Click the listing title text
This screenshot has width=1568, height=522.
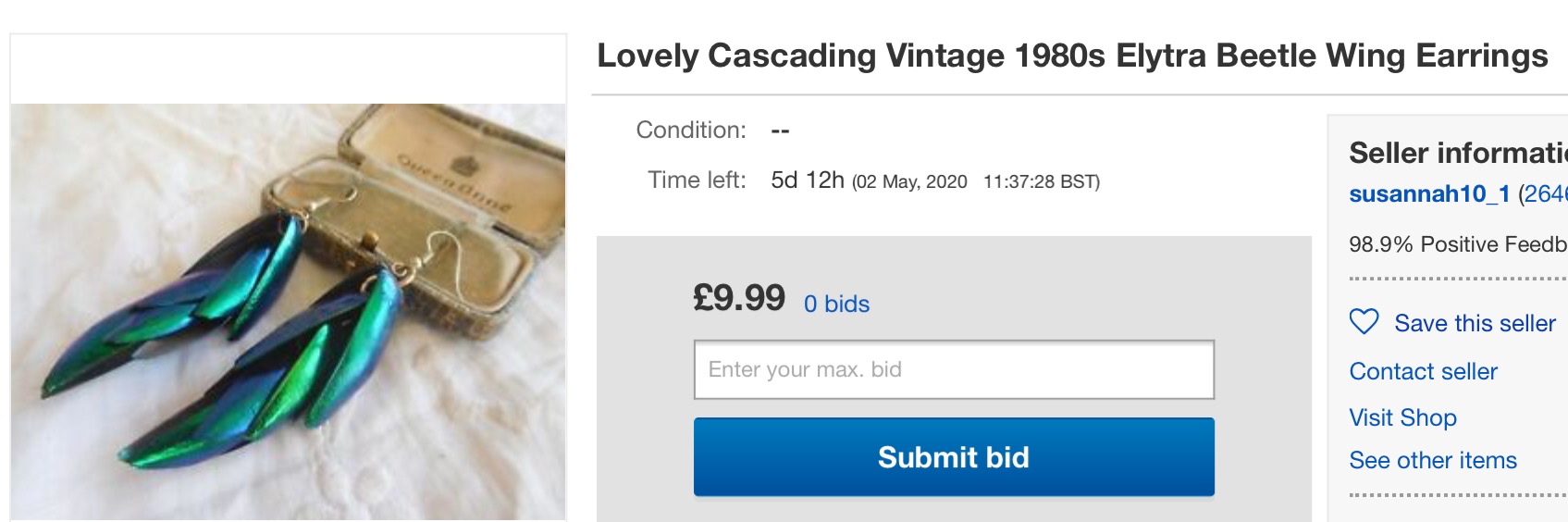pyautogui.click(x=1072, y=56)
